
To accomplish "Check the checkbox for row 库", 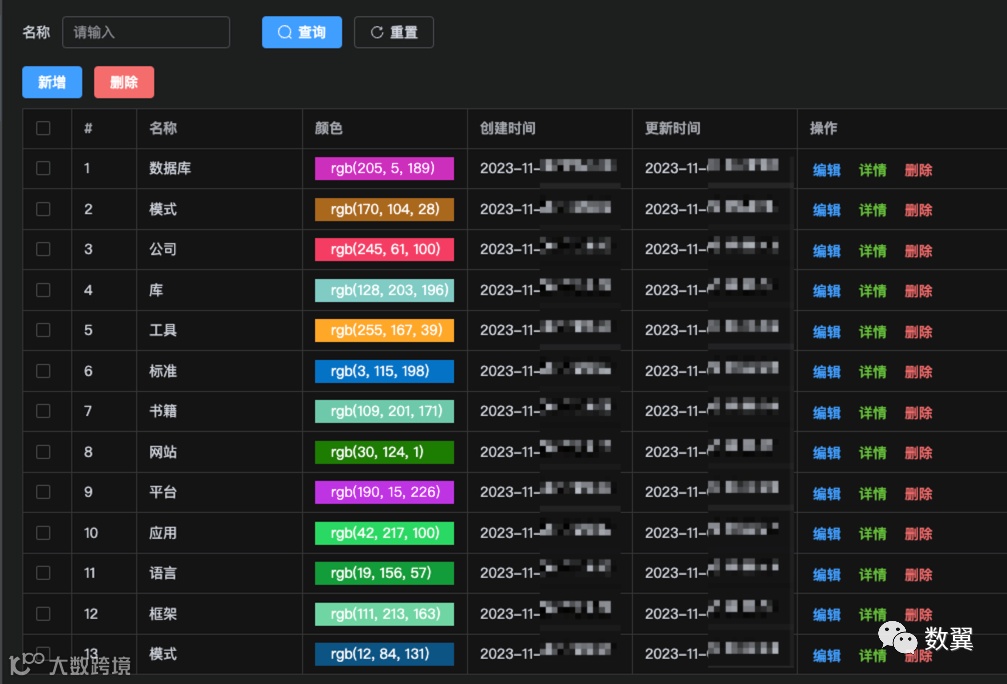I will 43,290.
